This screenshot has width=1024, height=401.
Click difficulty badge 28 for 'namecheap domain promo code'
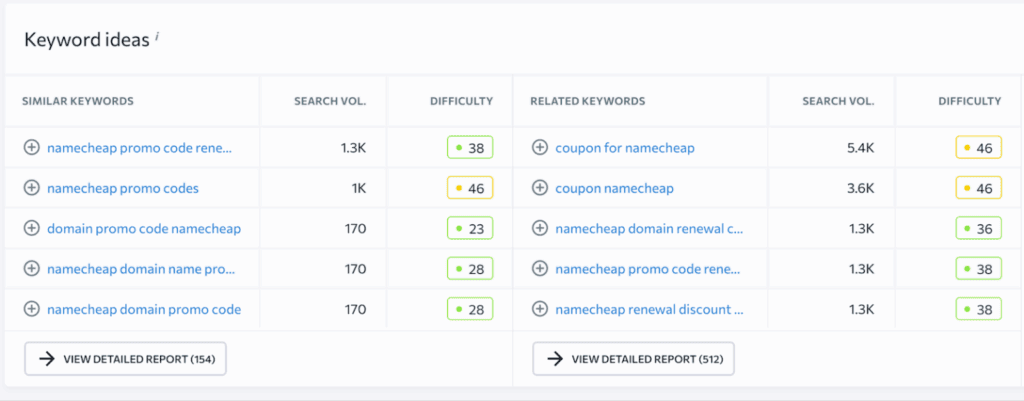click(x=470, y=310)
